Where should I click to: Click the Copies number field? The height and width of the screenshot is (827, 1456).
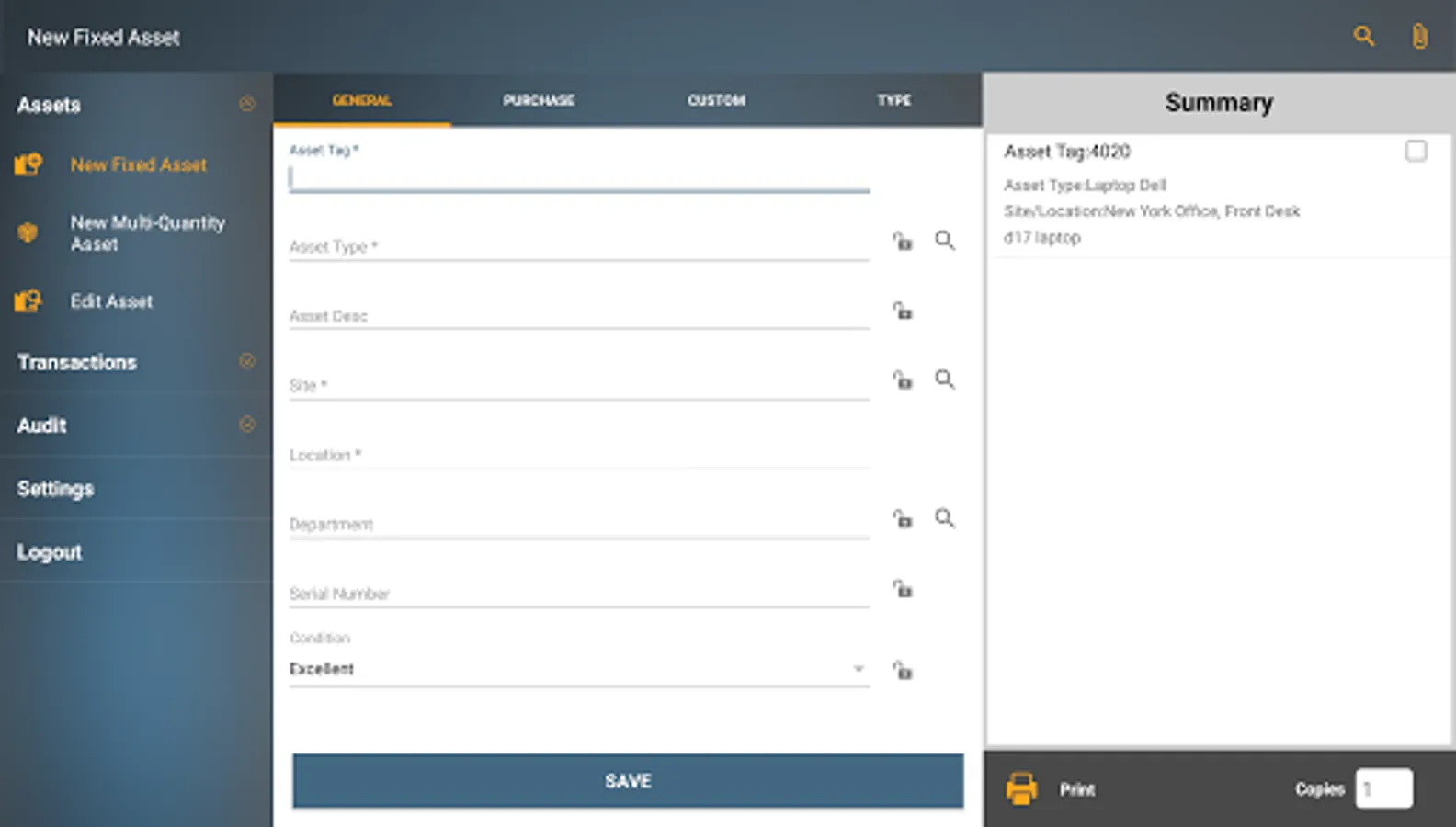(1383, 788)
